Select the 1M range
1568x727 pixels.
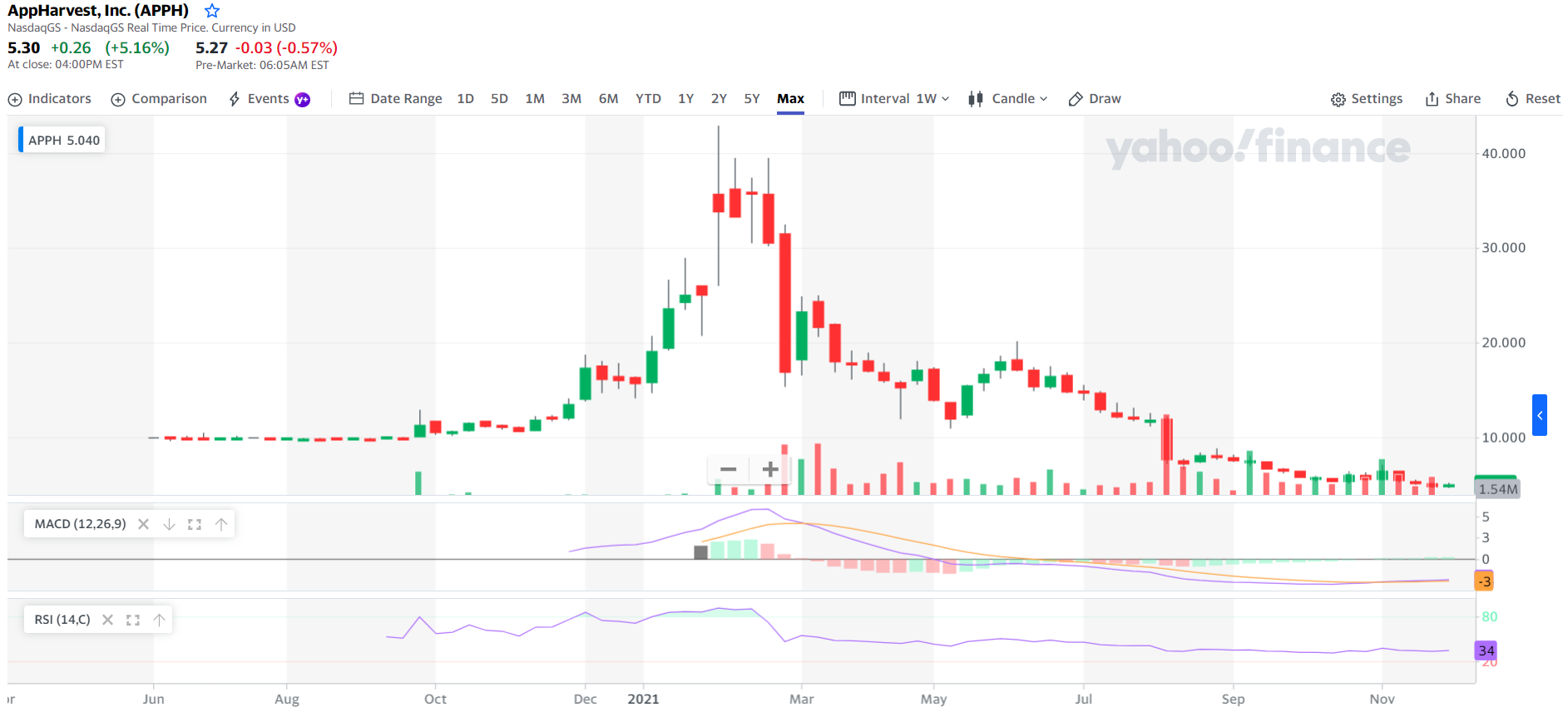(x=535, y=99)
